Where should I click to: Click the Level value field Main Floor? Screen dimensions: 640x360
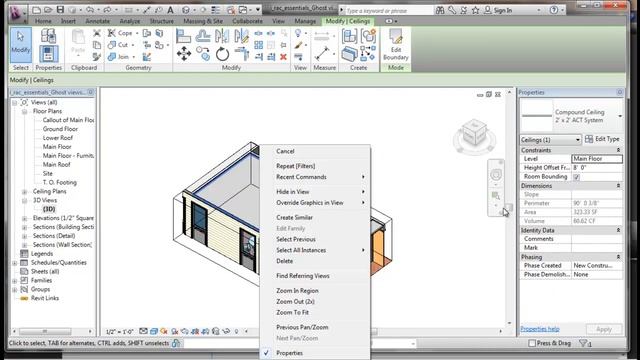pos(597,159)
